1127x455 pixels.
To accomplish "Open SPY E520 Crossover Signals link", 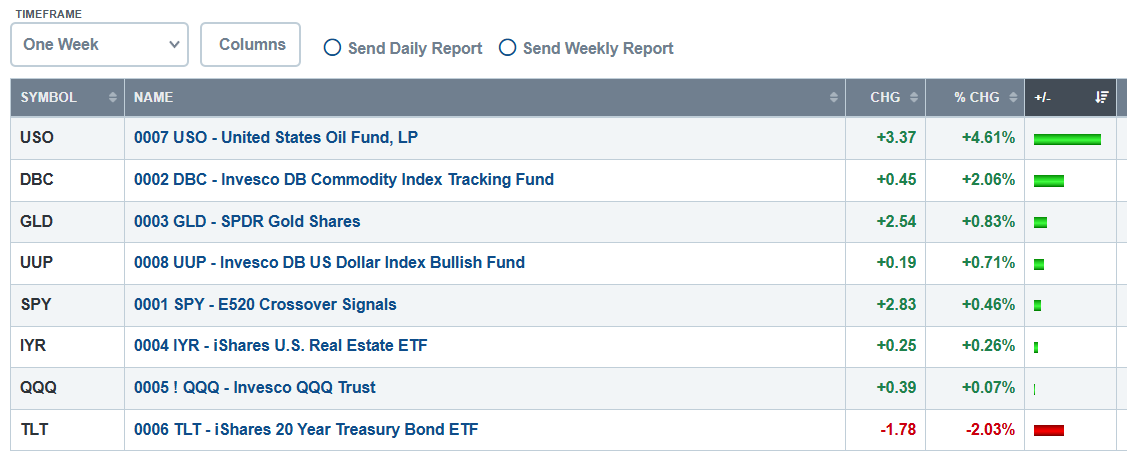I will click(265, 305).
